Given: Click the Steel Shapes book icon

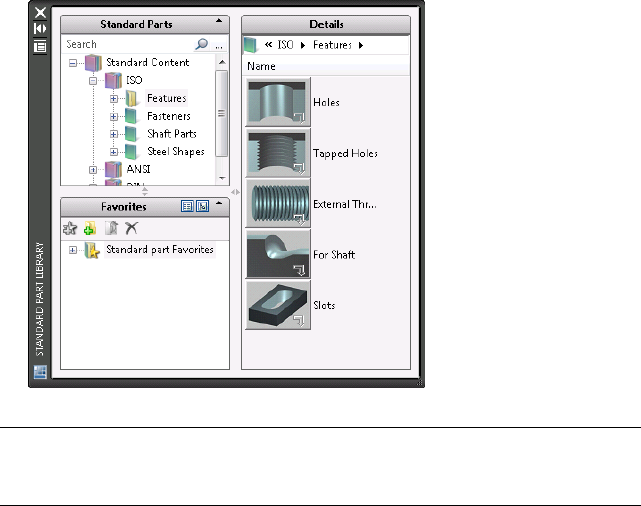Looking at the screenshot, I should pos(131,152).
